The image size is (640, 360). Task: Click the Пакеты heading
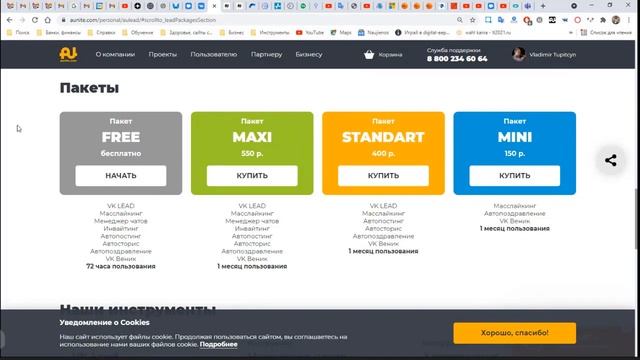tap(89, 88)
